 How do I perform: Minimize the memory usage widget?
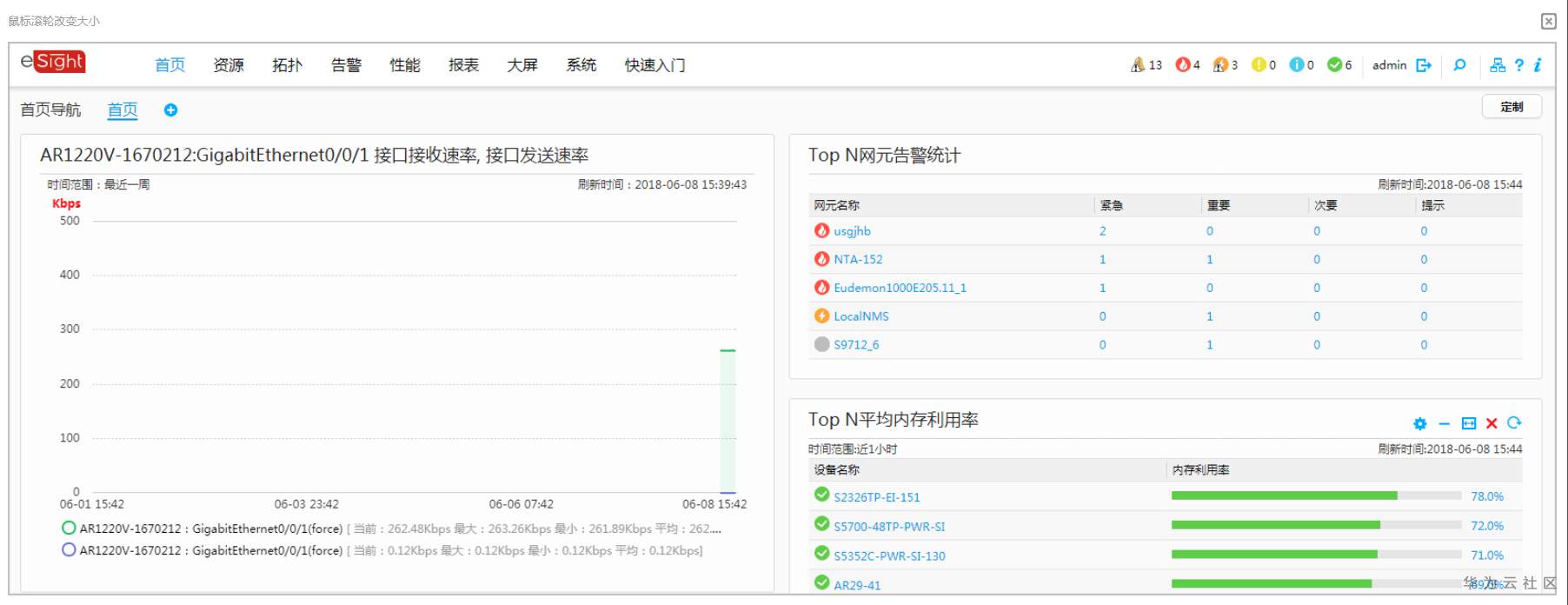[x=1445, y=423]
